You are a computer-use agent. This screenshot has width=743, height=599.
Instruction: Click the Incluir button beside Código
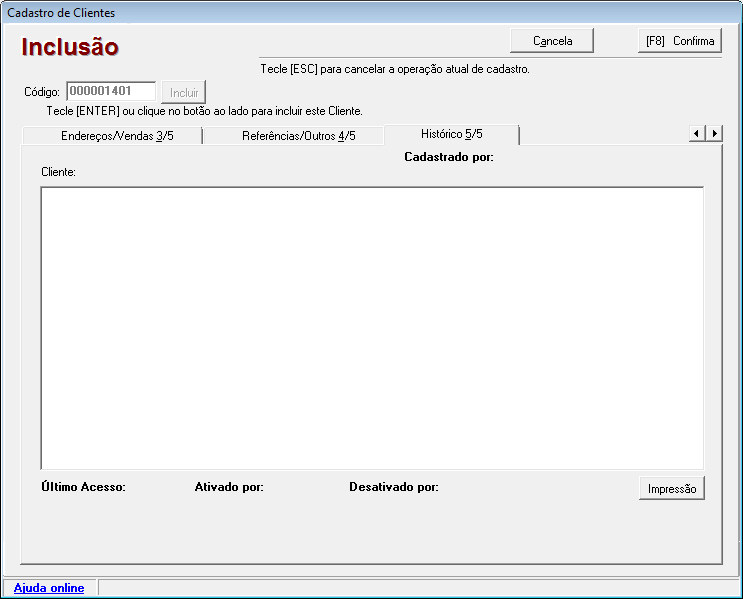tap(184, 93)
